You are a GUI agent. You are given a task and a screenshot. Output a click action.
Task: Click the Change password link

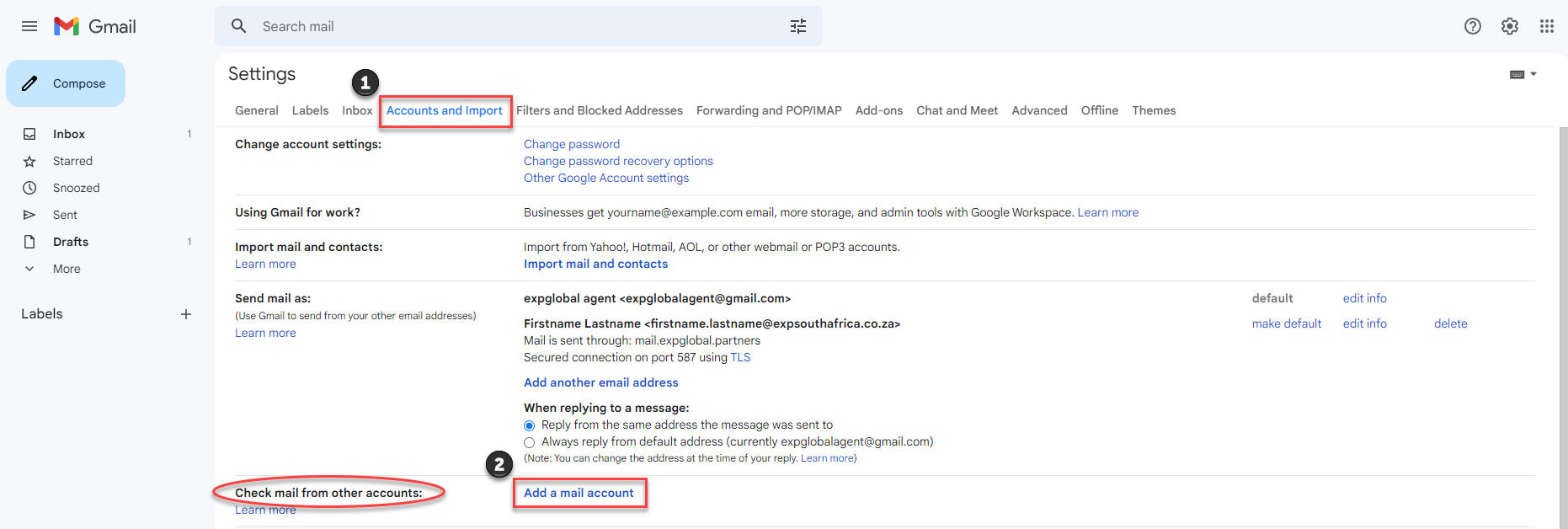(x=571, y=144)
